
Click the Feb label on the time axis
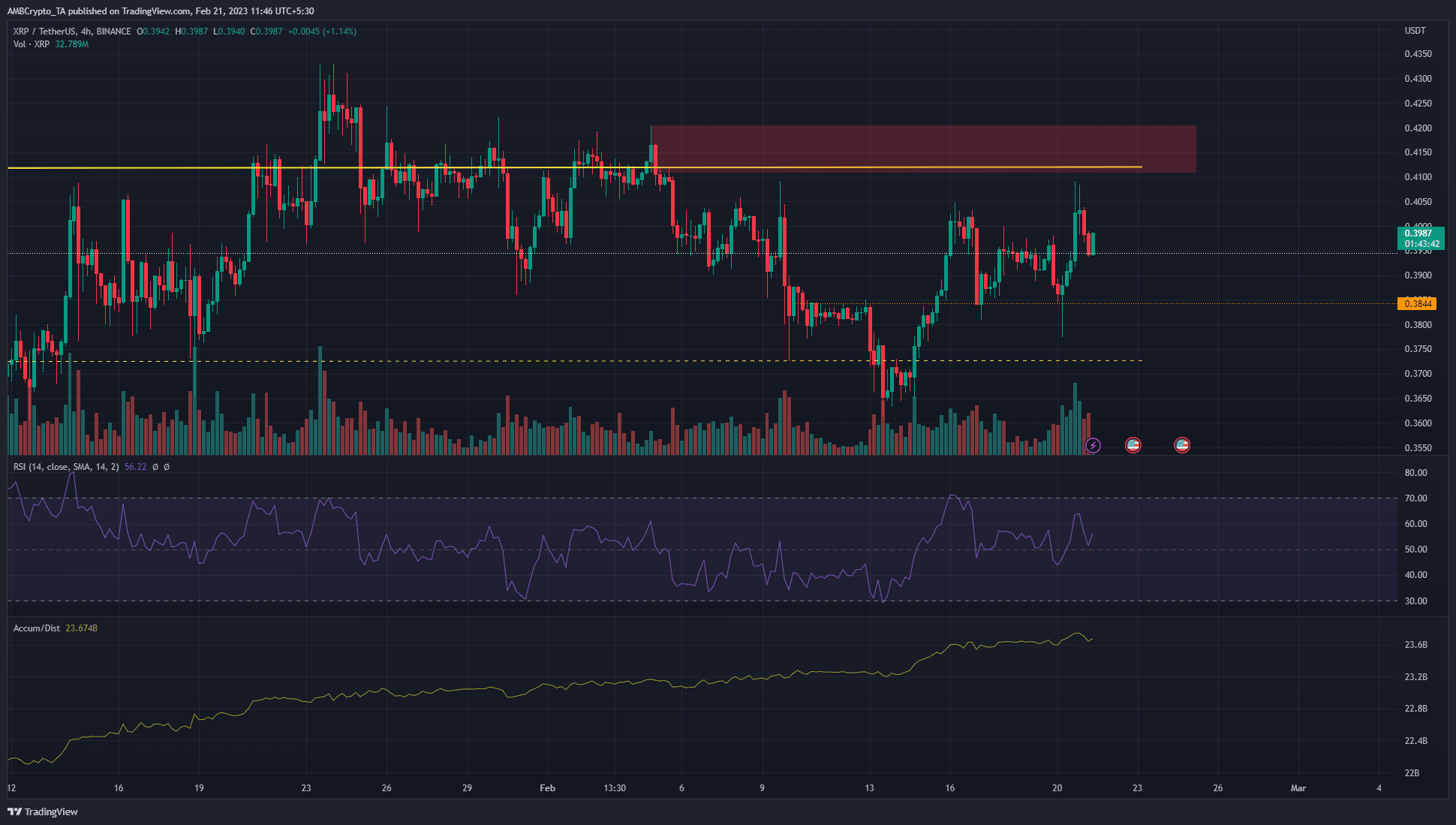pyautogui.click(x=547, y=788)
